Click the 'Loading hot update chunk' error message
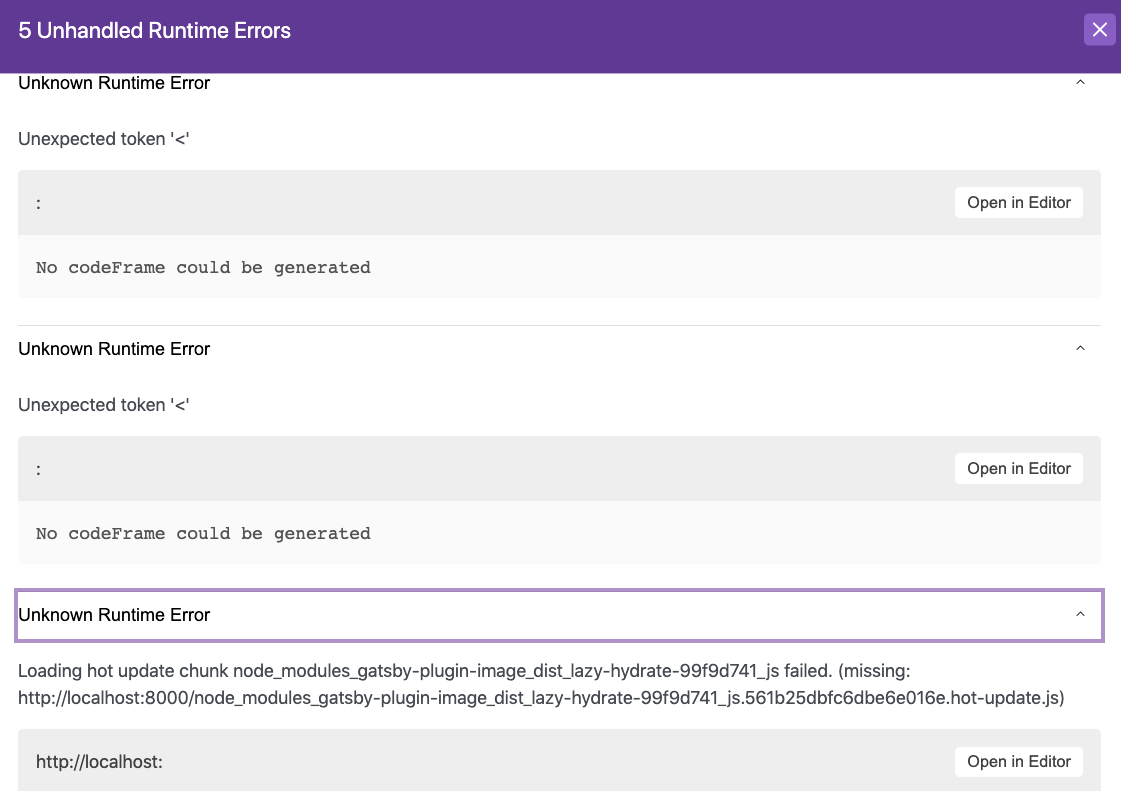Viewport: 1121px width, 791px height. (x=541, y=684)
